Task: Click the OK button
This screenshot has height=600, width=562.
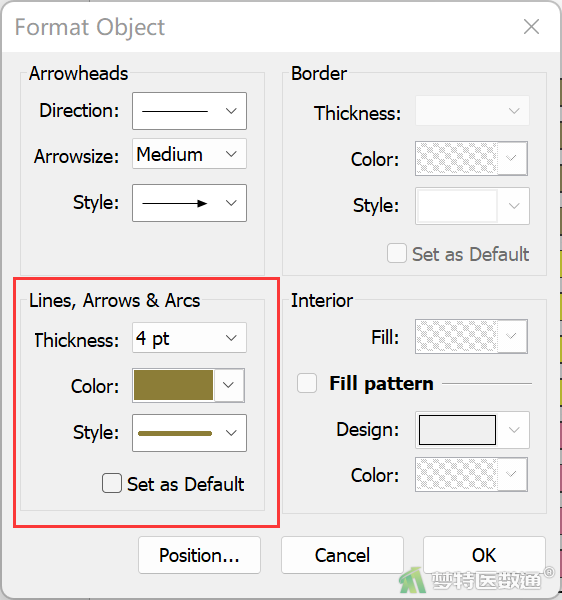Action: (x=484, y=555)
